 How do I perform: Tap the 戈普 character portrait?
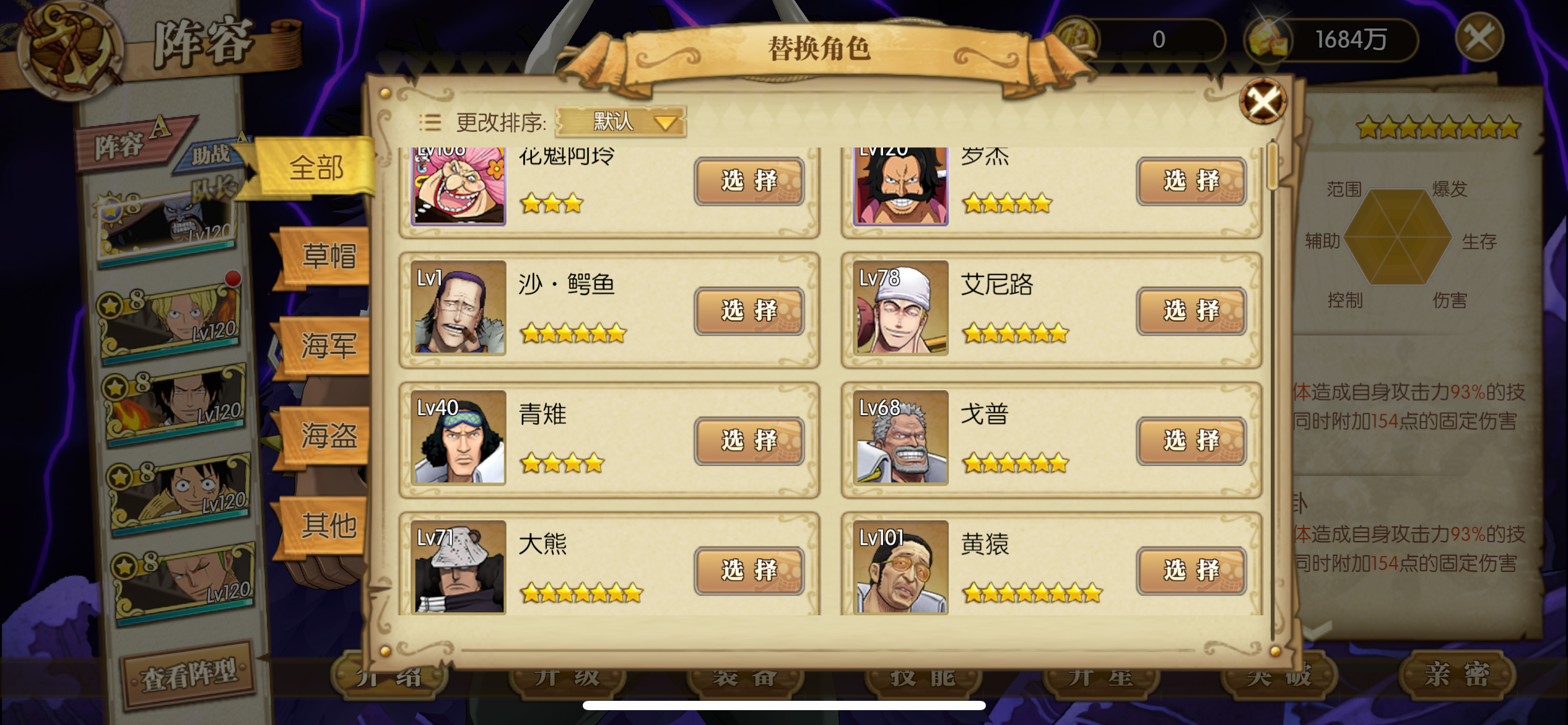[x=901, y=437]
